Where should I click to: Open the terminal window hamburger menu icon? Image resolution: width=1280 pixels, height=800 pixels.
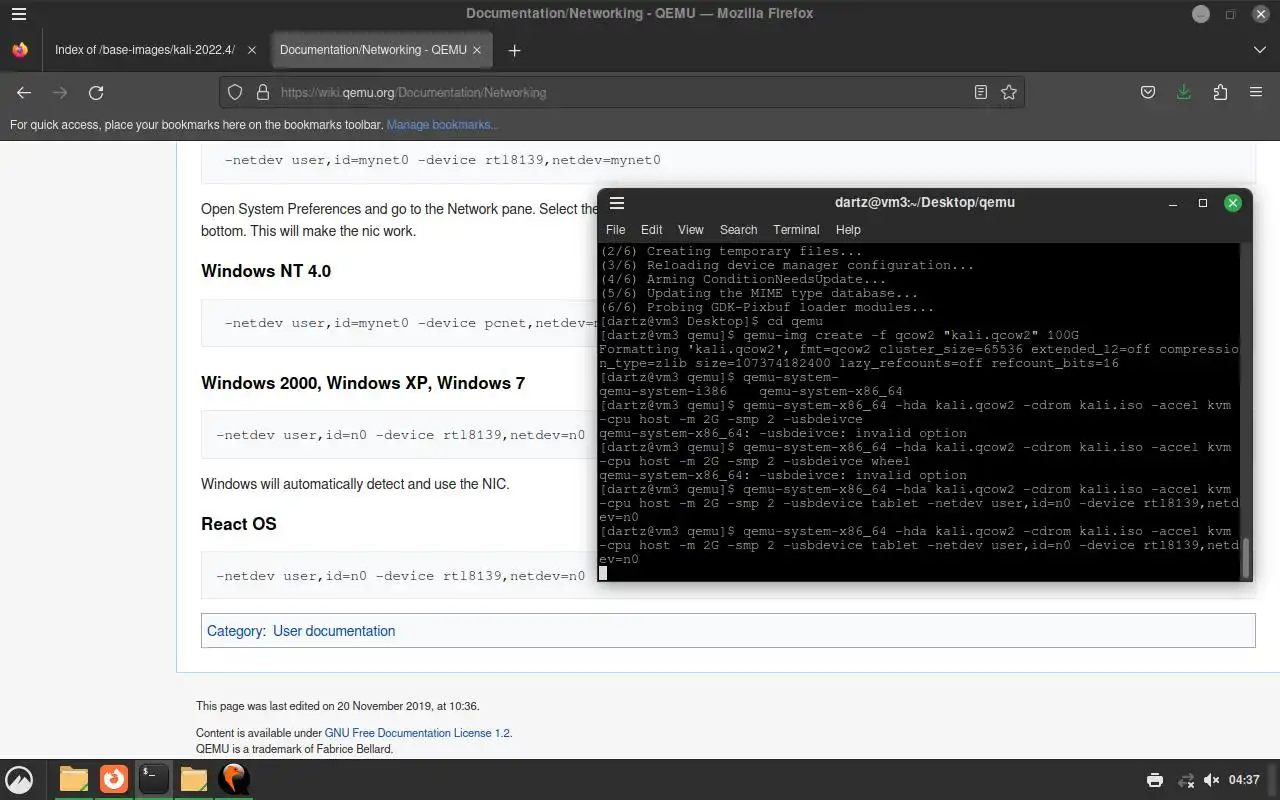point(617,202)
